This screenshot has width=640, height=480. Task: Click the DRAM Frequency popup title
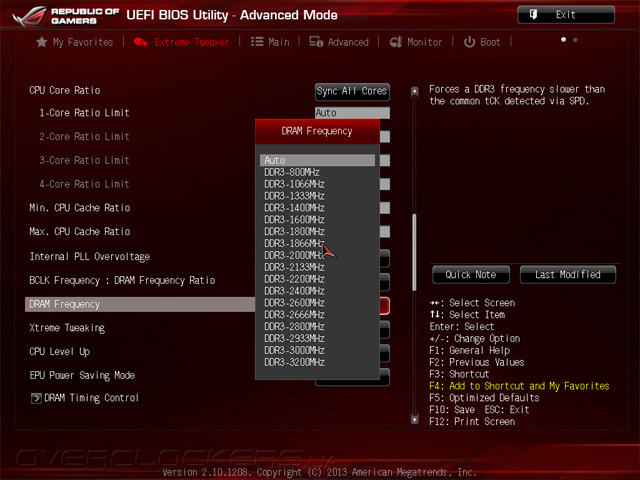tap(317, 131)
